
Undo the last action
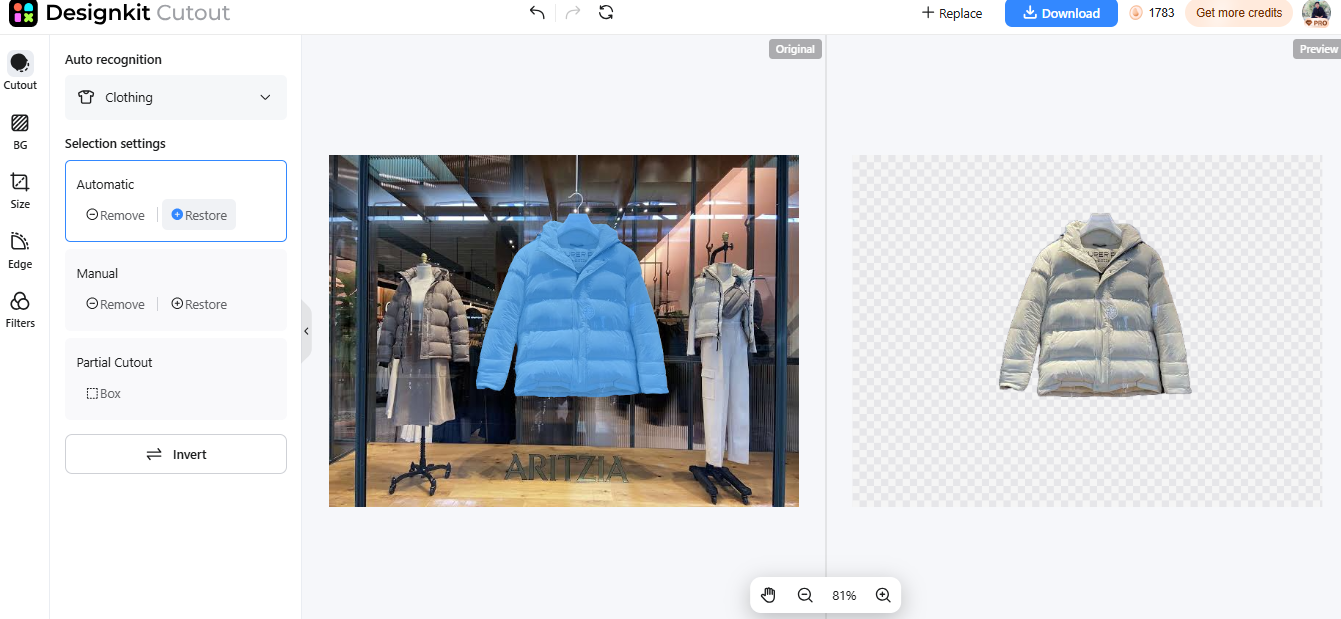pos(538,13)
